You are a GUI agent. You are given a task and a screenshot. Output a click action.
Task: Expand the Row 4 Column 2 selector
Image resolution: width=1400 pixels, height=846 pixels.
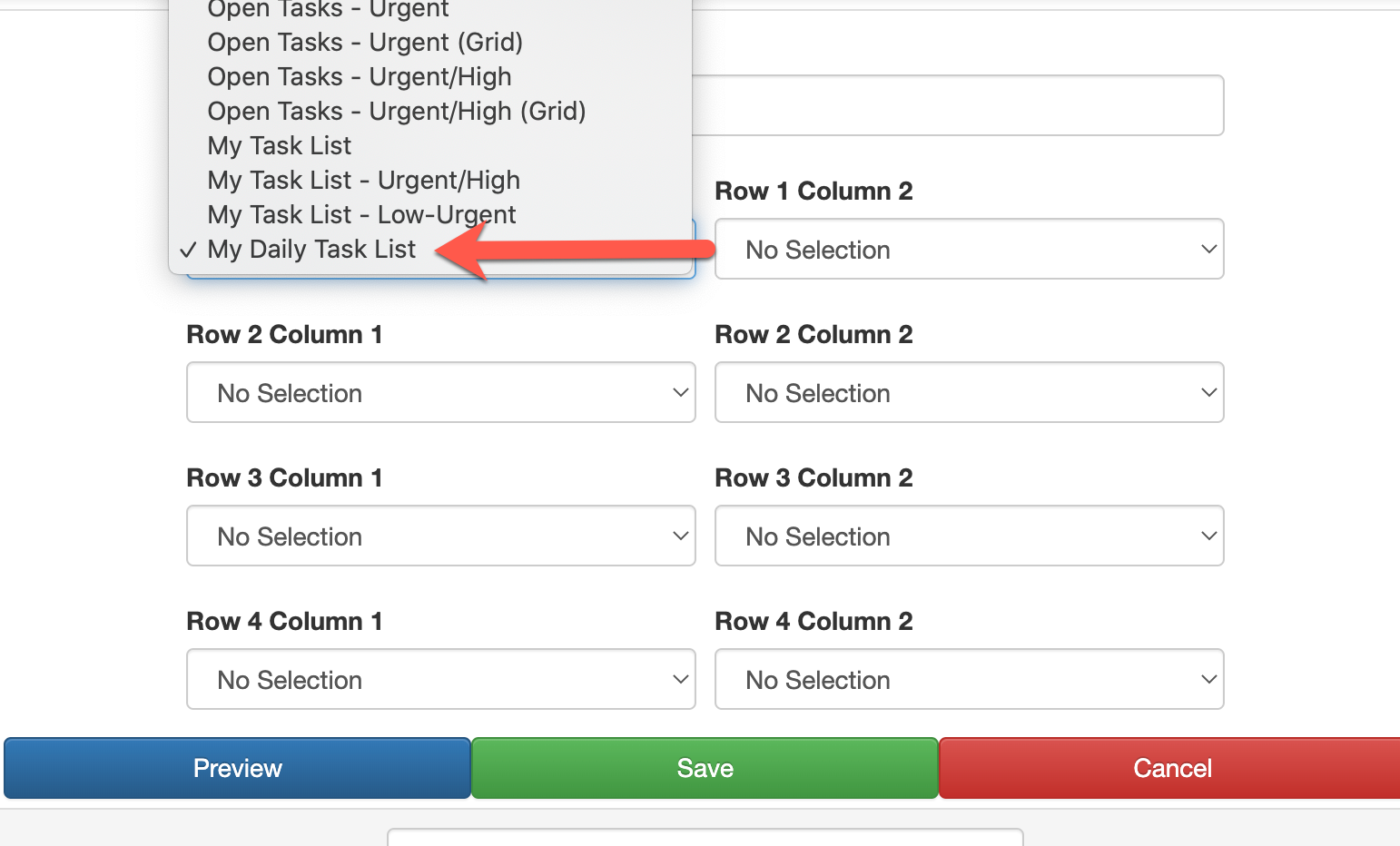click(969, 679)
